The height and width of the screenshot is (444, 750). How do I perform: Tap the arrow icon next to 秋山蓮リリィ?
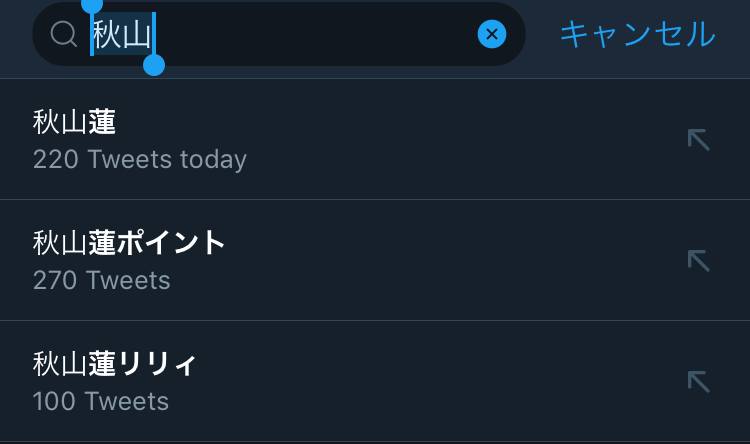coord(698,381)
